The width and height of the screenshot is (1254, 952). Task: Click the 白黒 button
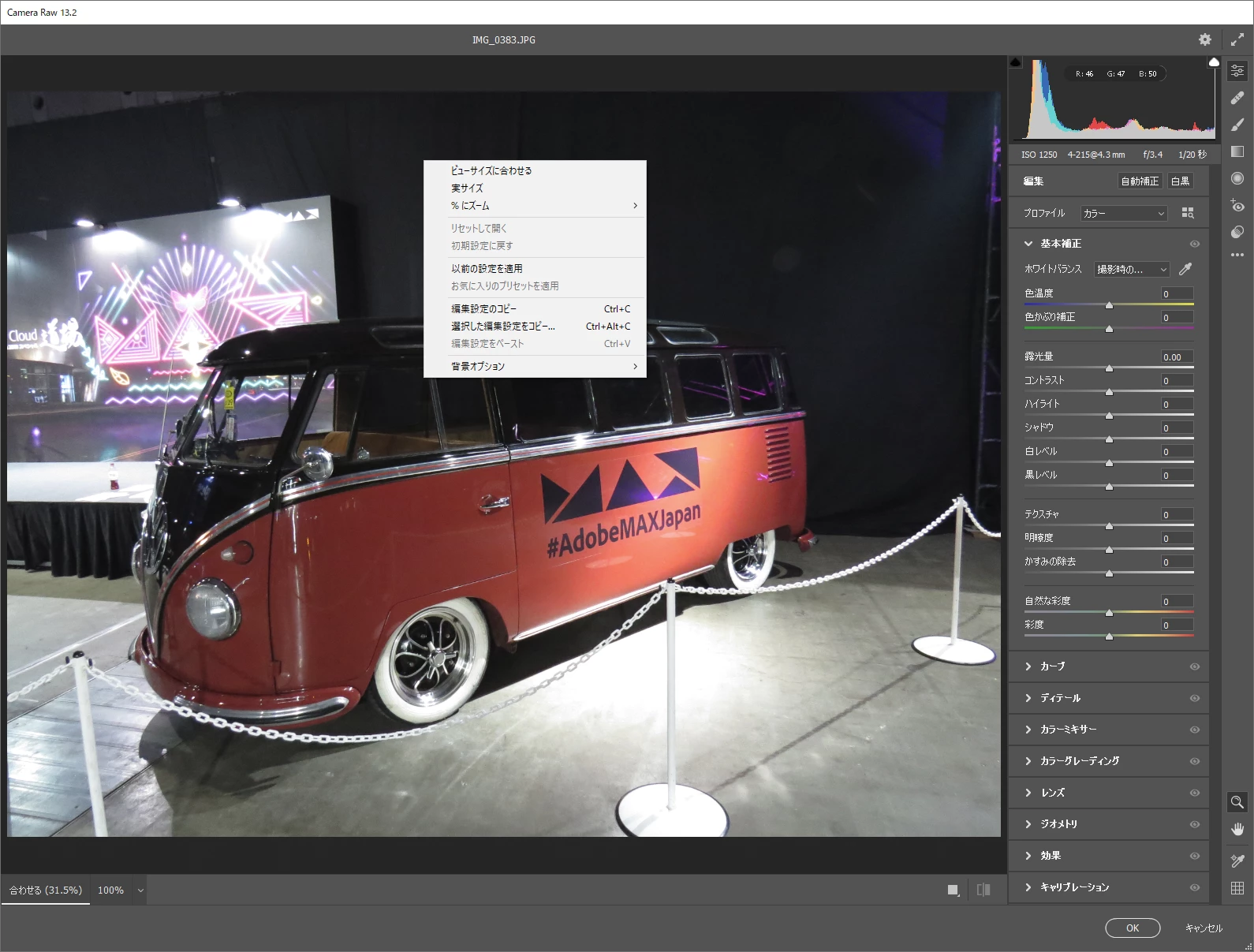pyautogui.click(x=1180, y=181)
